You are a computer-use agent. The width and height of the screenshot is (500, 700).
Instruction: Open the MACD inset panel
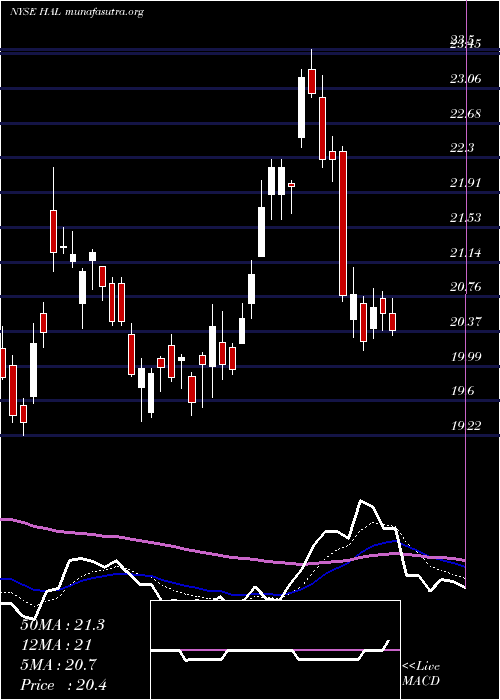[x=275, y=650]
